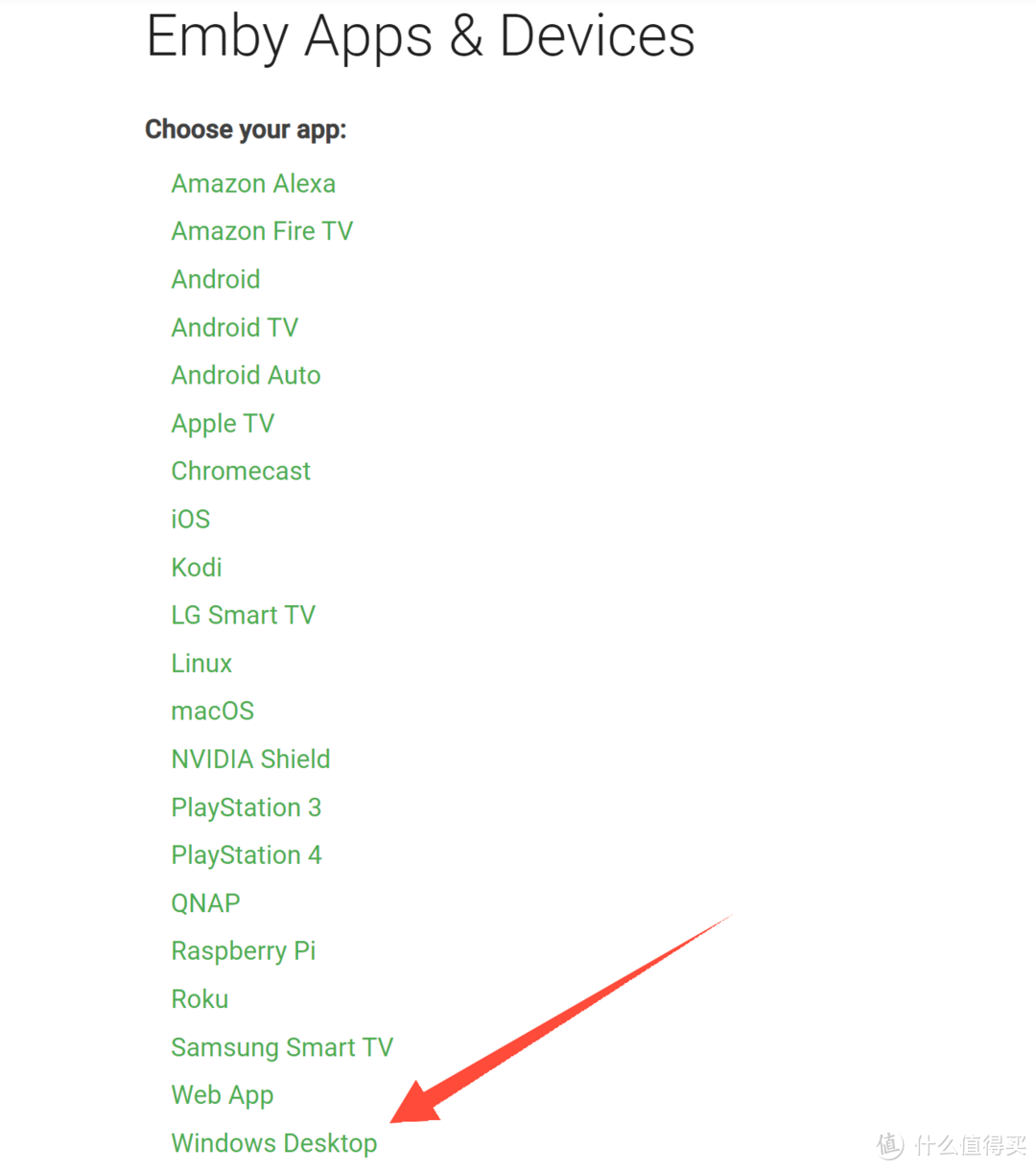Viewport: 1036px width, 1170px height.
Task: Select LG Smart TV link
Action: point(244,615)
